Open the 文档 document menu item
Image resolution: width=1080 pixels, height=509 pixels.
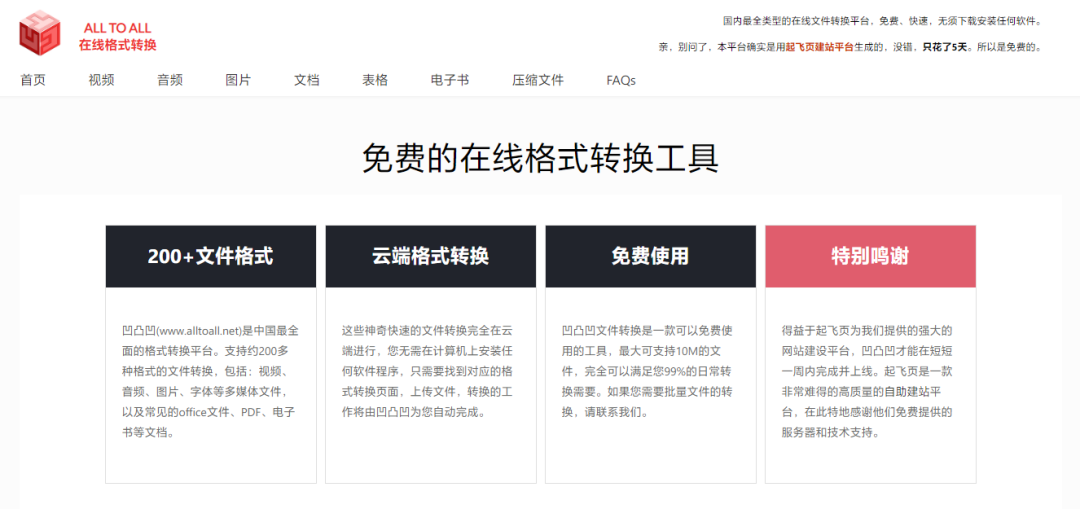coord(307,80)
